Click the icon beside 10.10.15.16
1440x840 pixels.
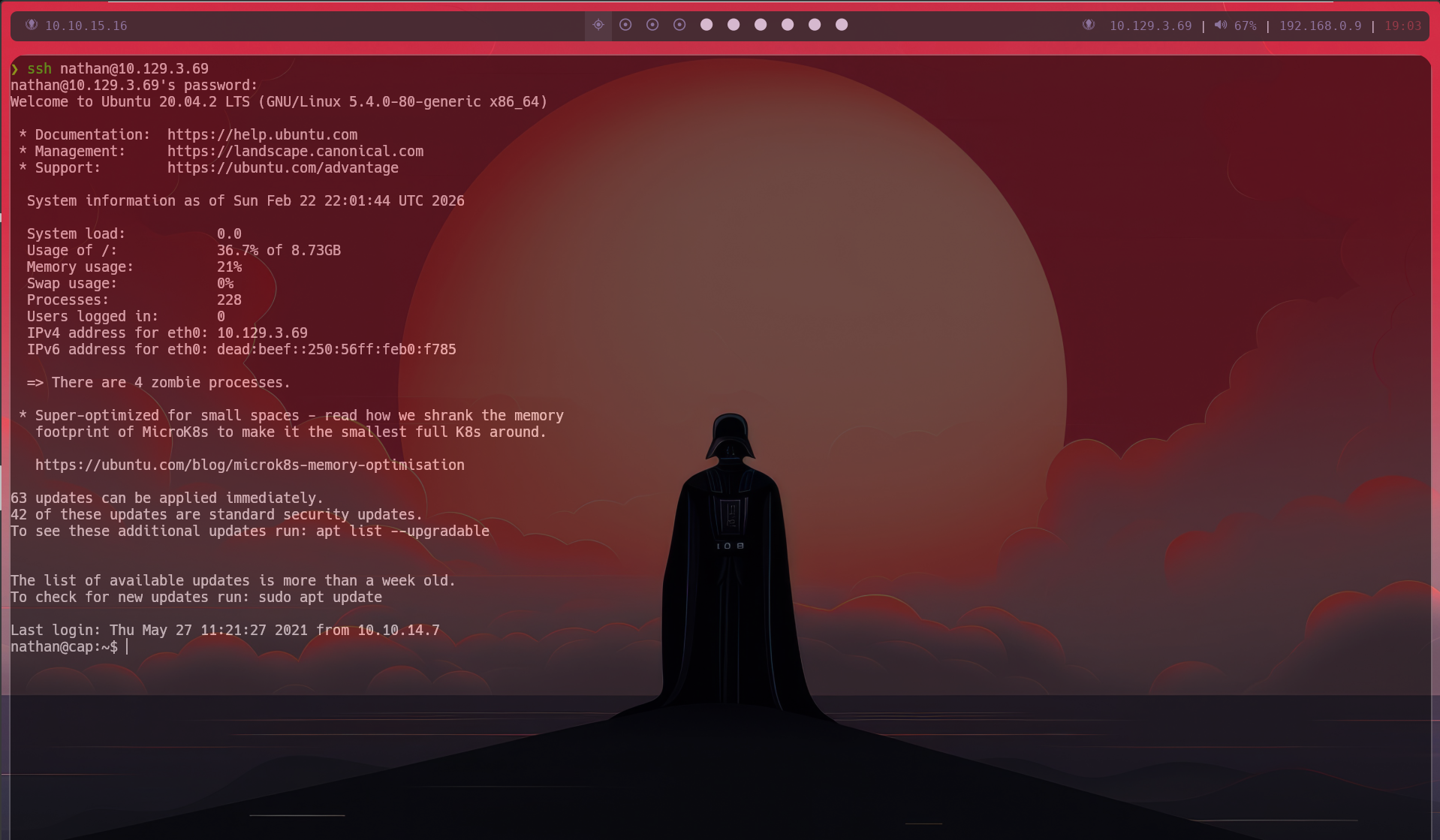32,25
